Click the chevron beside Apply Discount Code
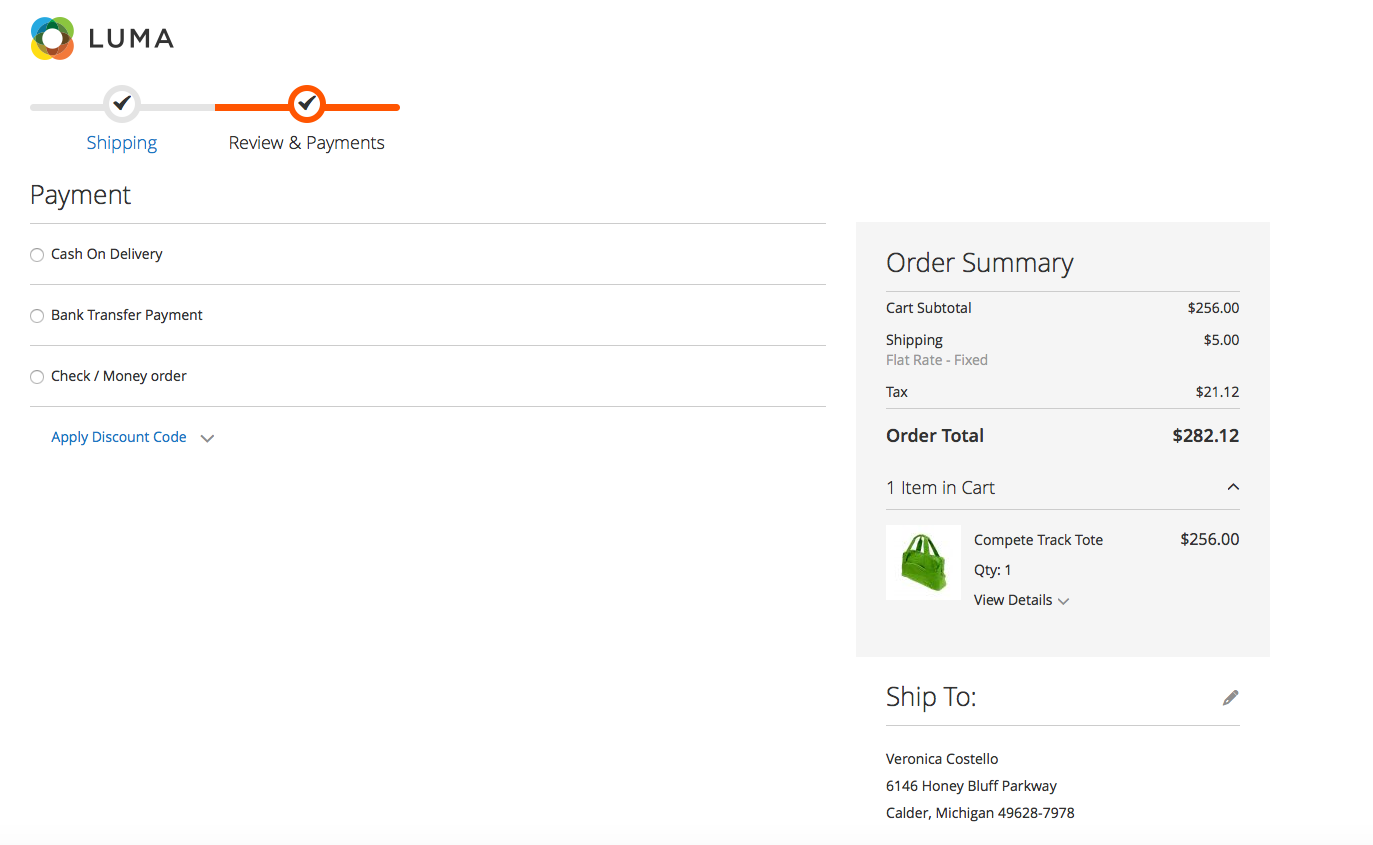The image size is (1373, 845). 207,438
